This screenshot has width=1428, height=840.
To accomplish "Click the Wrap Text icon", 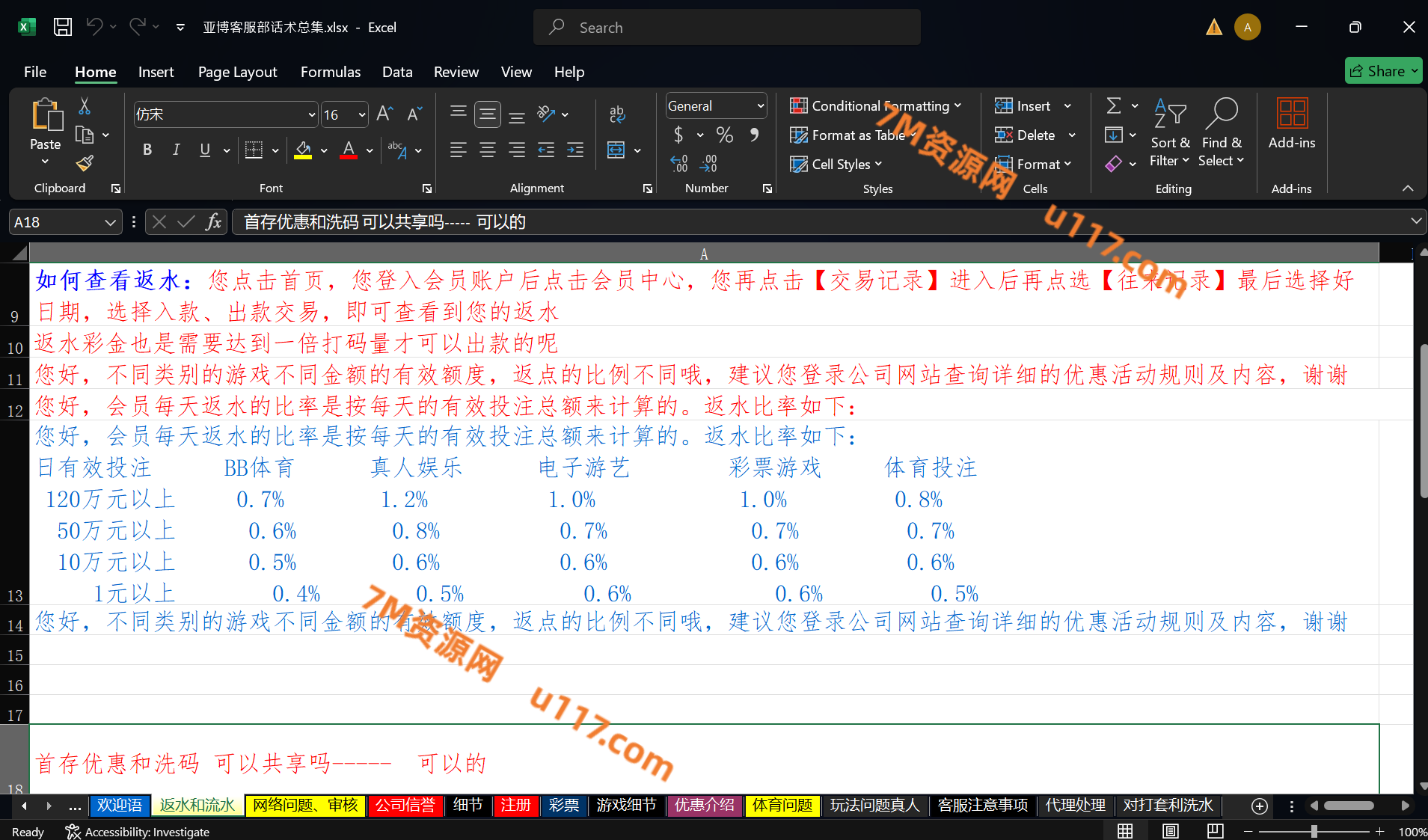I will 616,114.
